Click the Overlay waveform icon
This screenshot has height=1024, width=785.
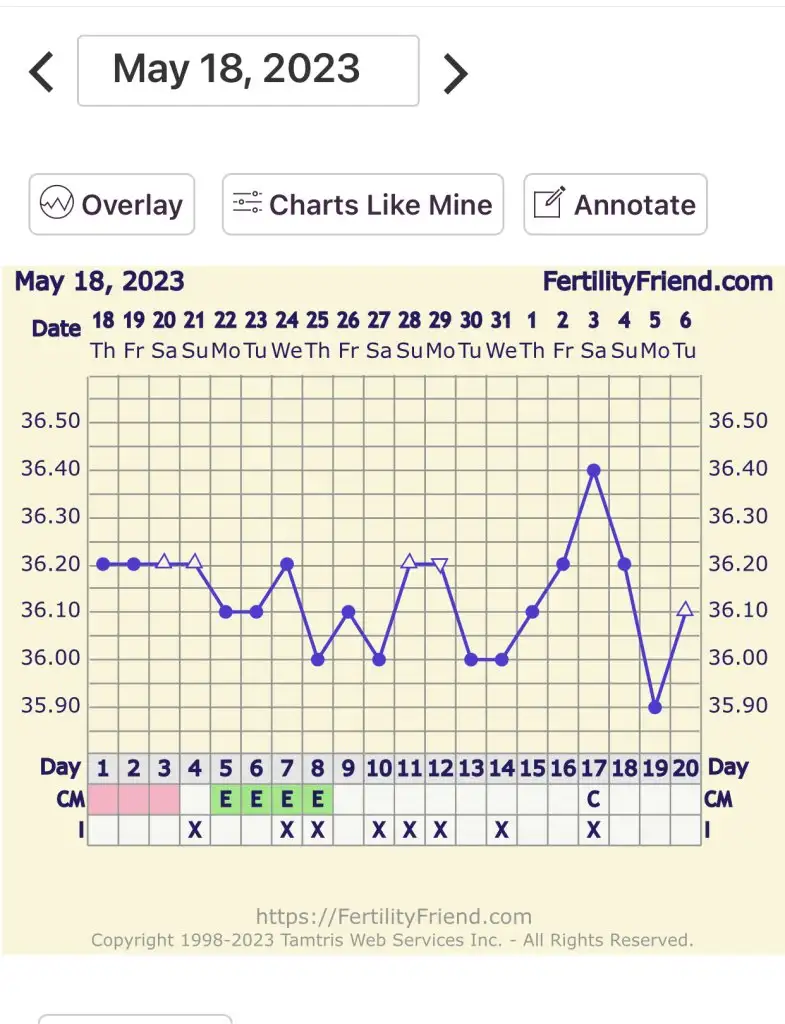(57, 204)
